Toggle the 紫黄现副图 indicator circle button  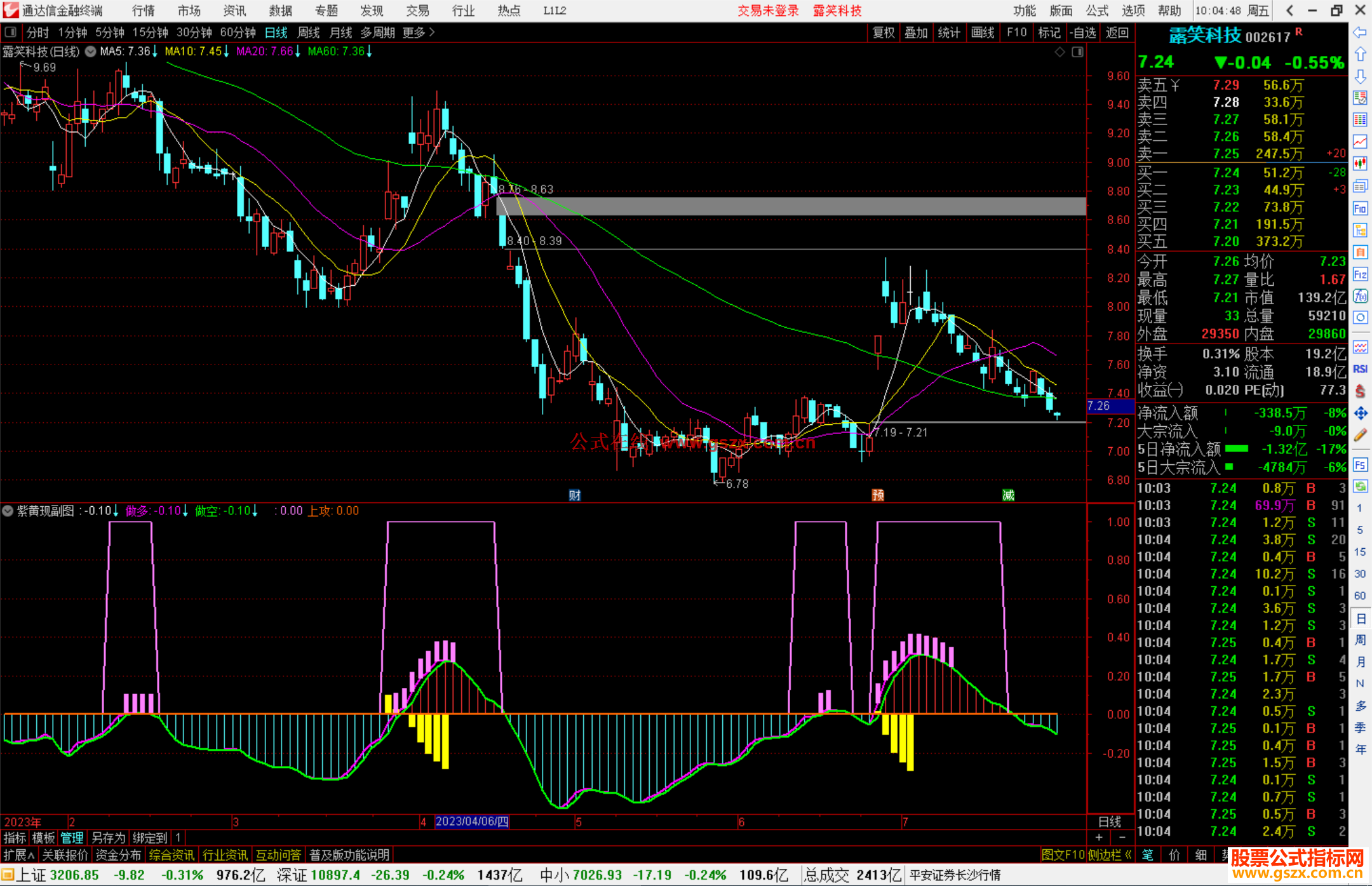point(8,511)
